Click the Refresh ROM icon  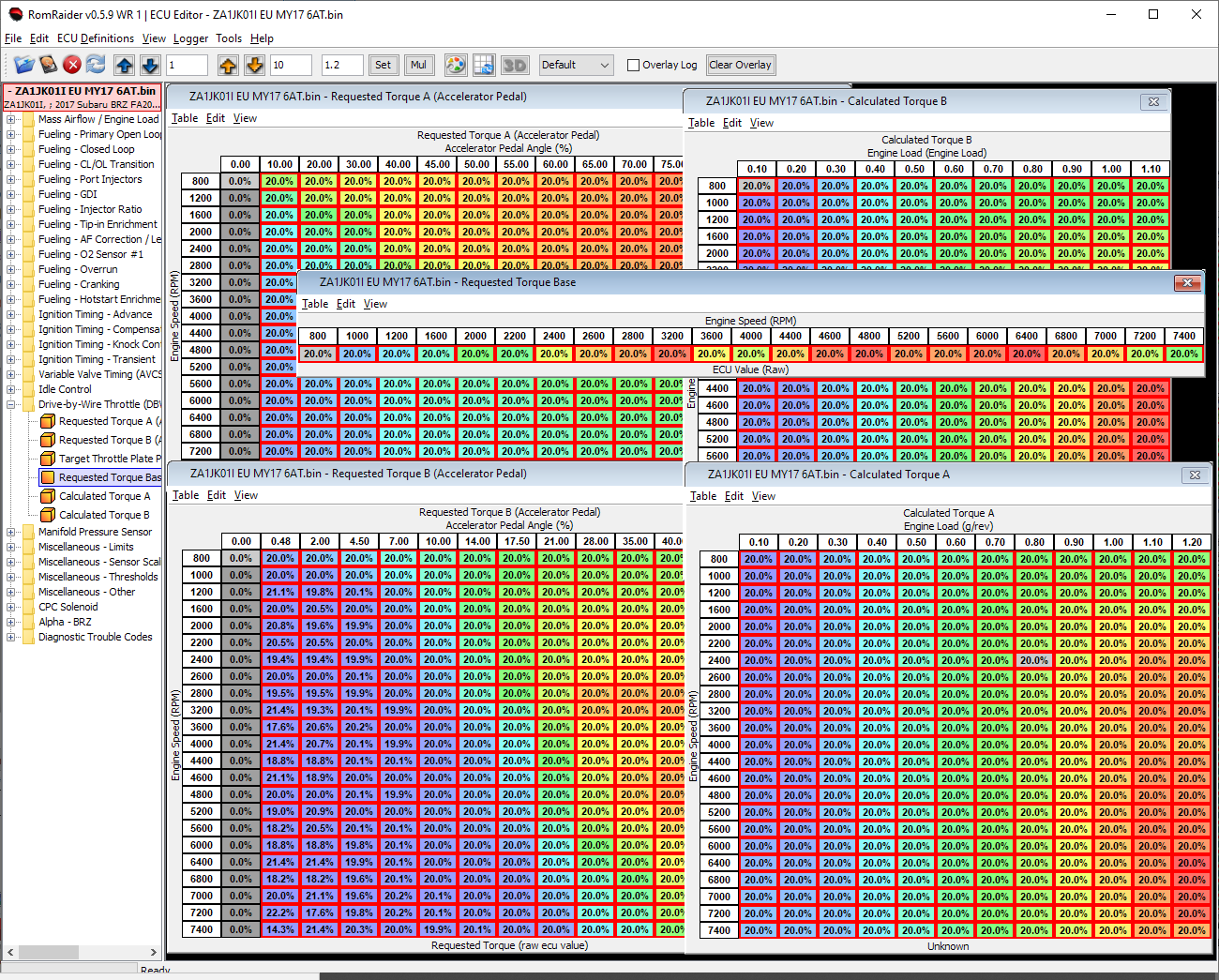tap(96, 65)
